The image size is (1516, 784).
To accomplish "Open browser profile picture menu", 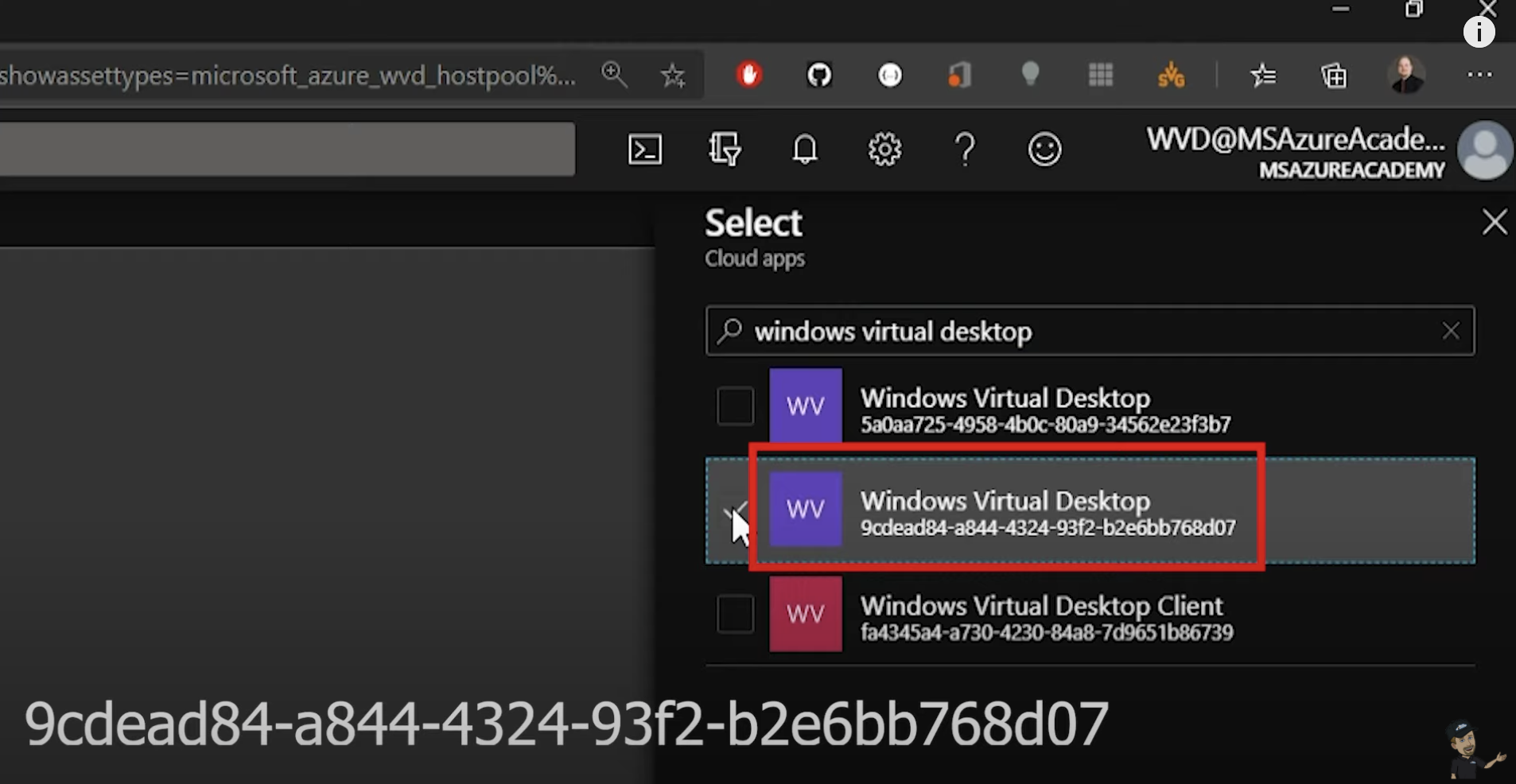I will pos(1406,76).
